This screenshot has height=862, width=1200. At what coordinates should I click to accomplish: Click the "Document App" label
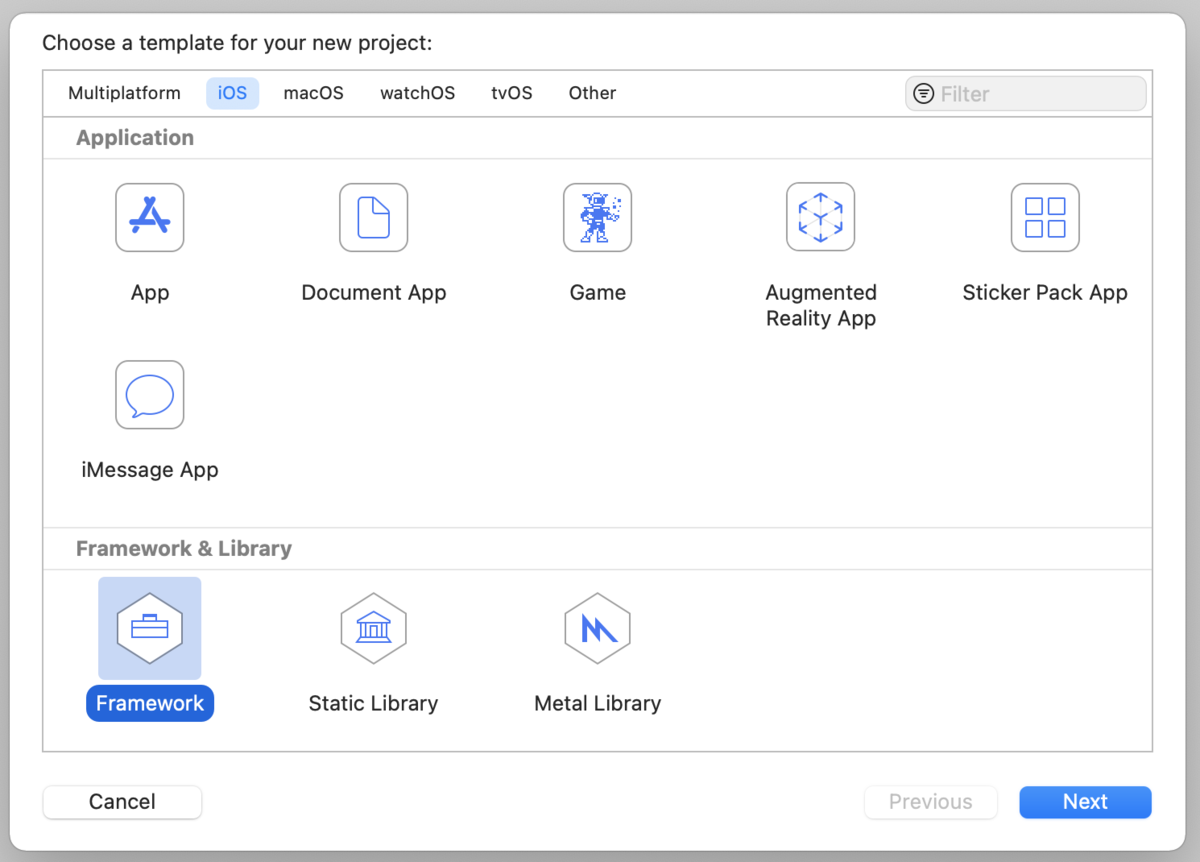coord(374,293)
